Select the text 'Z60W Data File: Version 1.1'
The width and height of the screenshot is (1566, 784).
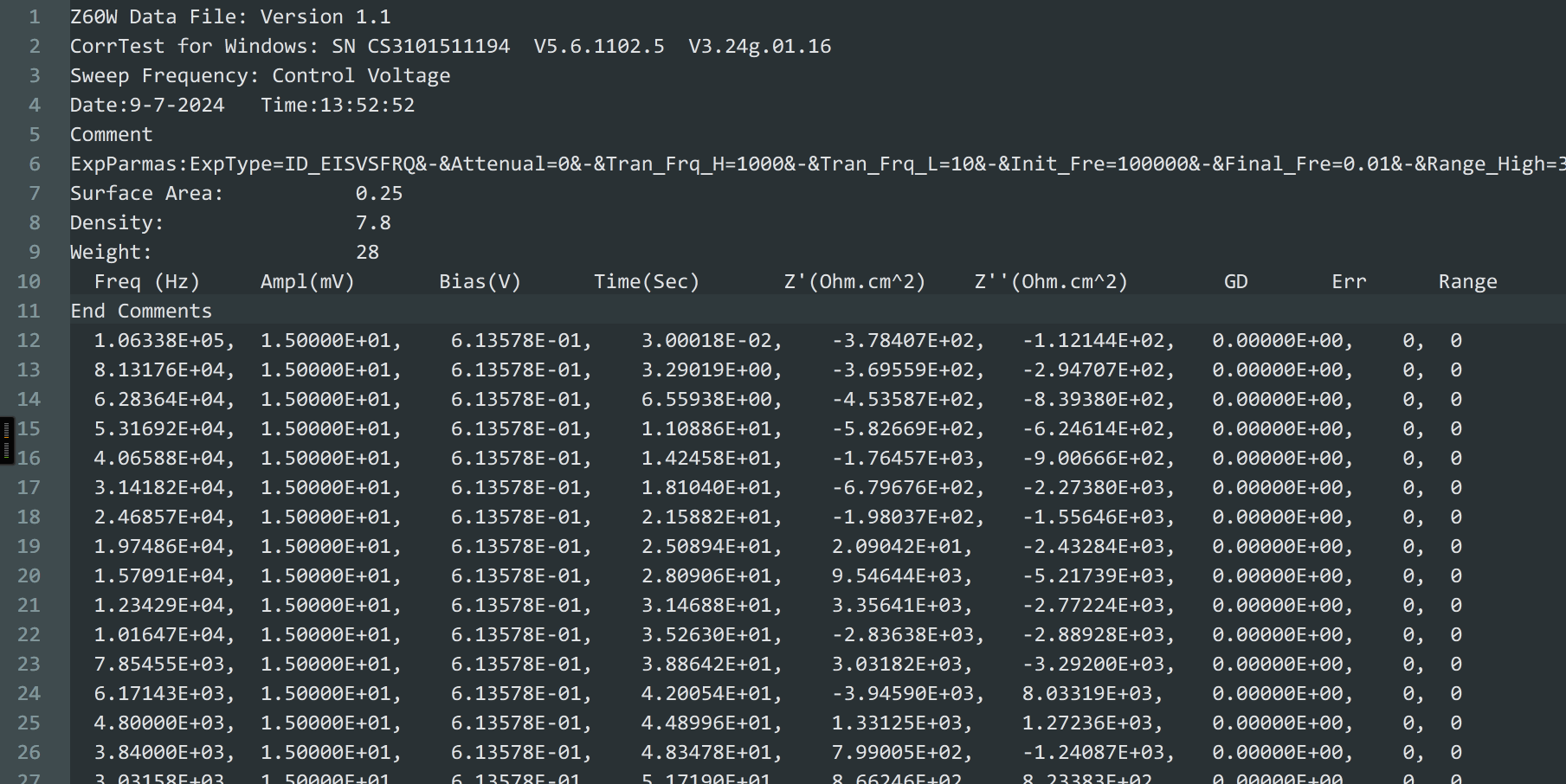pos(229,16)
